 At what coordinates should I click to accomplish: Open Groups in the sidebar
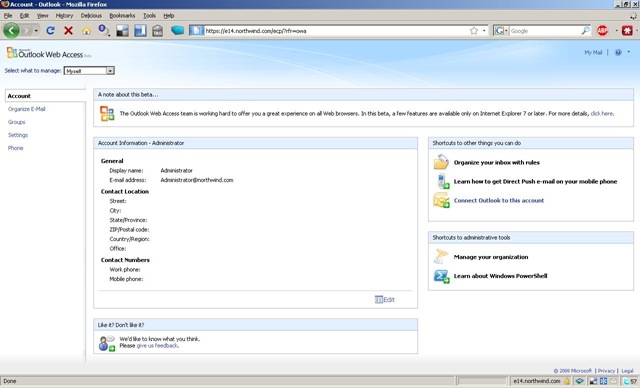16,122
